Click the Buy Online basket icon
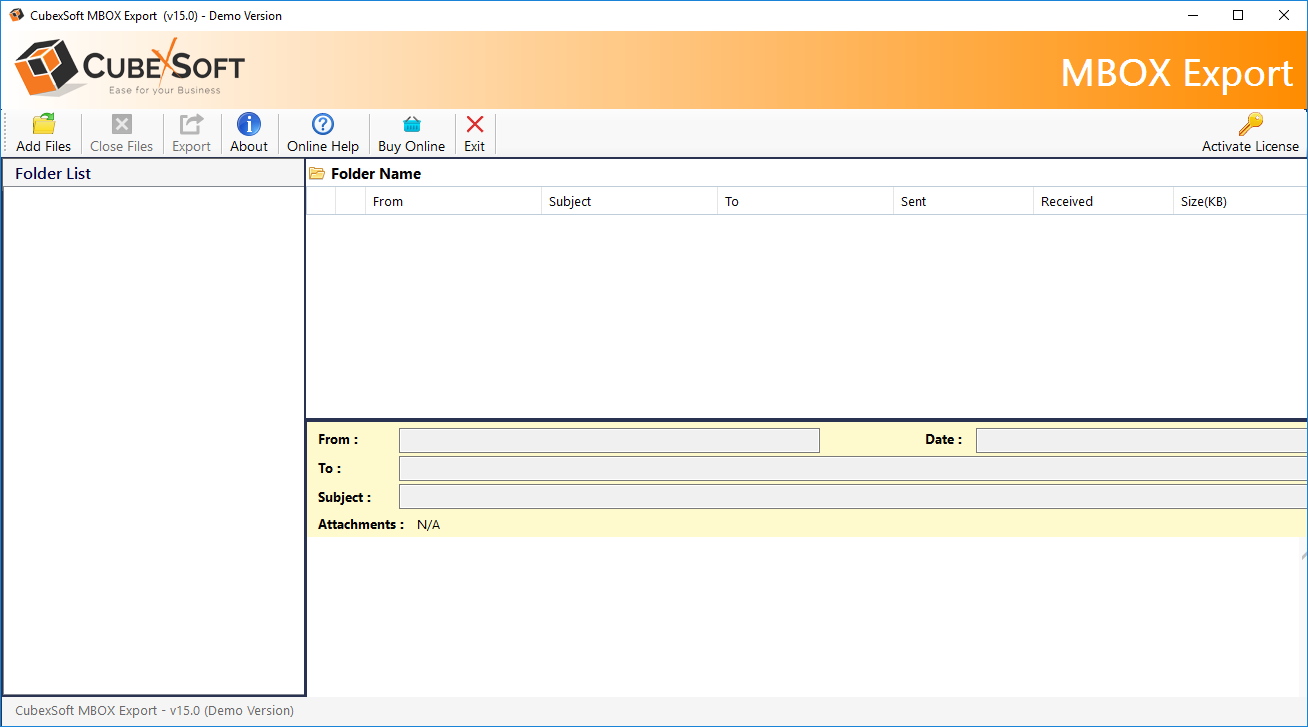 coord(412,124)
